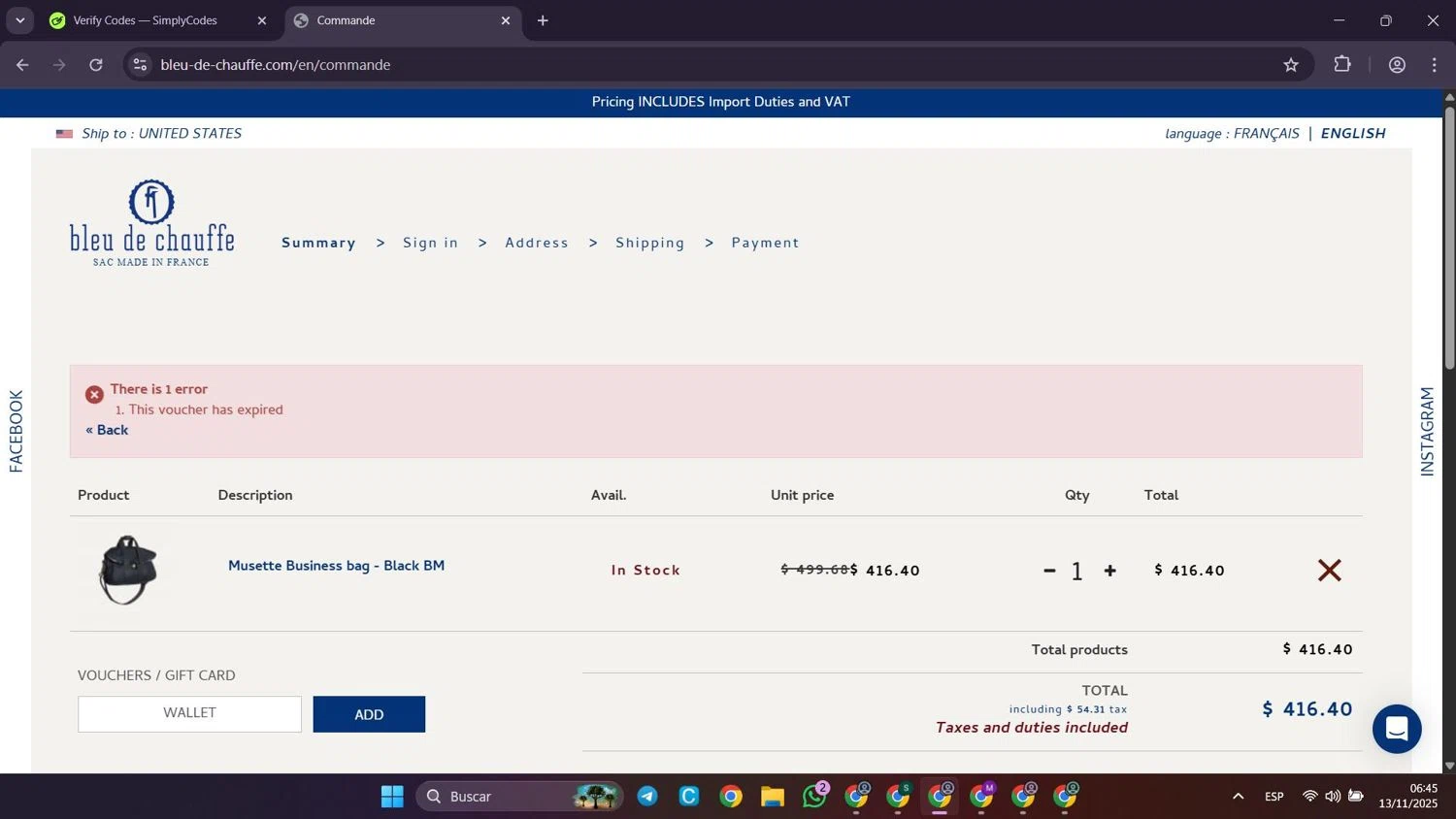Click the ADD voucher button
The width and height of the screenshot is (1456, 819).
(x=369, y=714)
